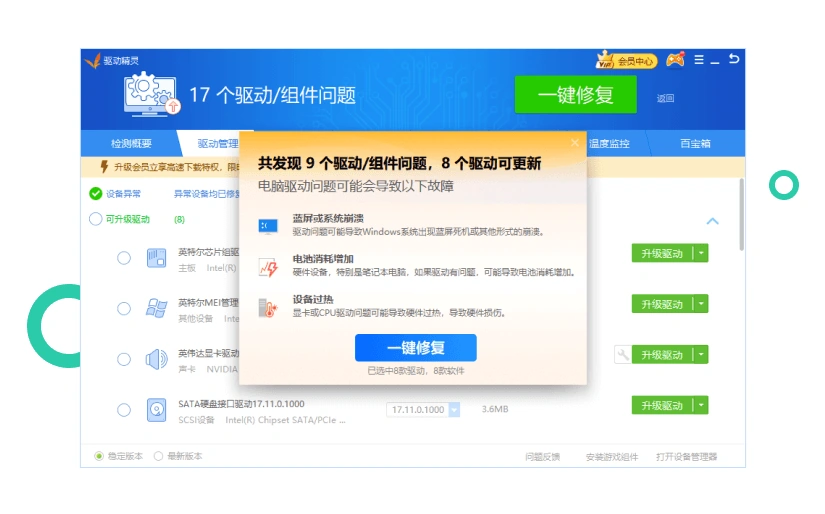Click the green check 设备异常 icon
This screenshot has width=825, height=514.
[95, 194]
